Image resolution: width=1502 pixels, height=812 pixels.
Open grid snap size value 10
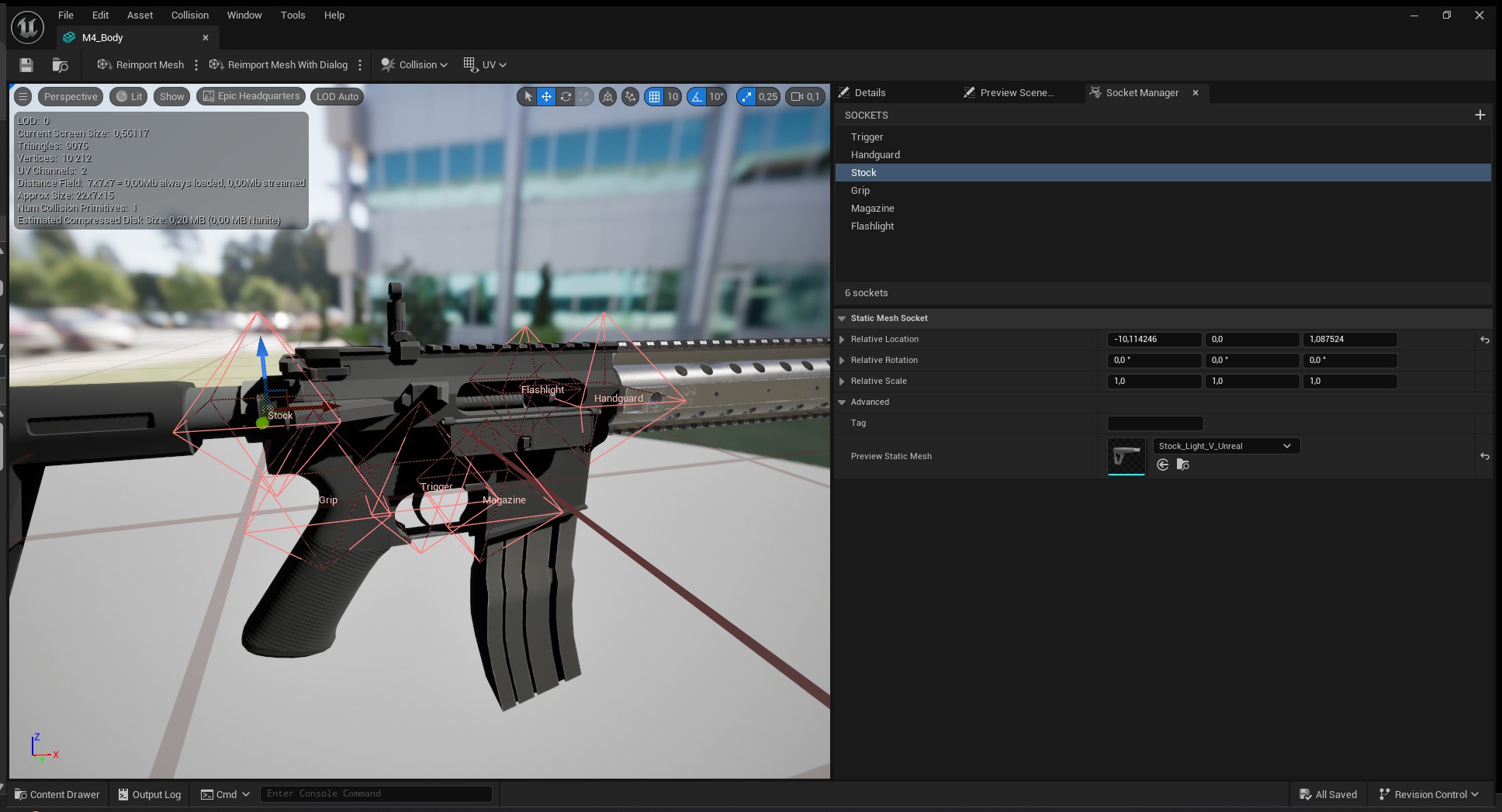point(673,96)
